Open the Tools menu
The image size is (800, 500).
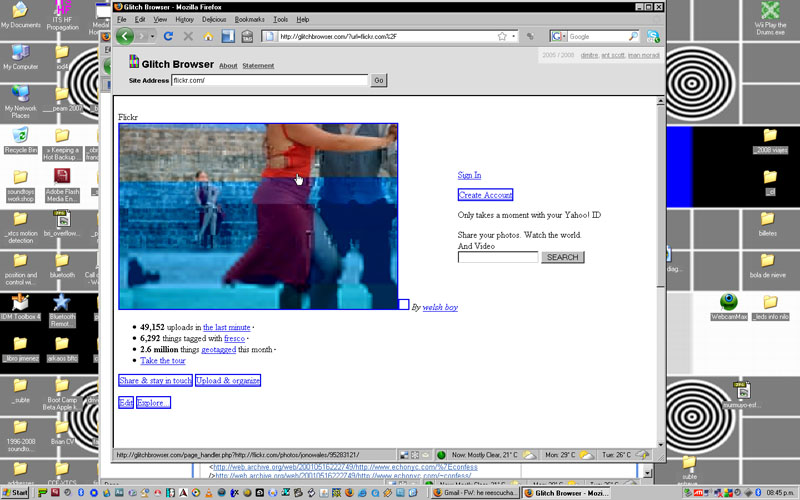[x=281, y=19]
